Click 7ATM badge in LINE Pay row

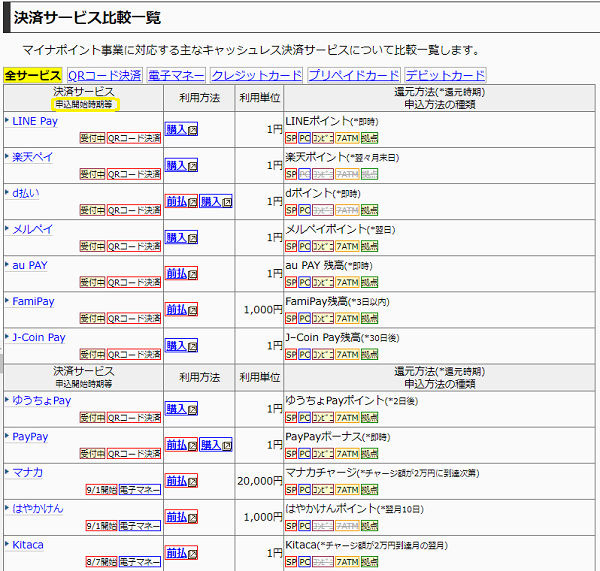(x=347, y=138)
